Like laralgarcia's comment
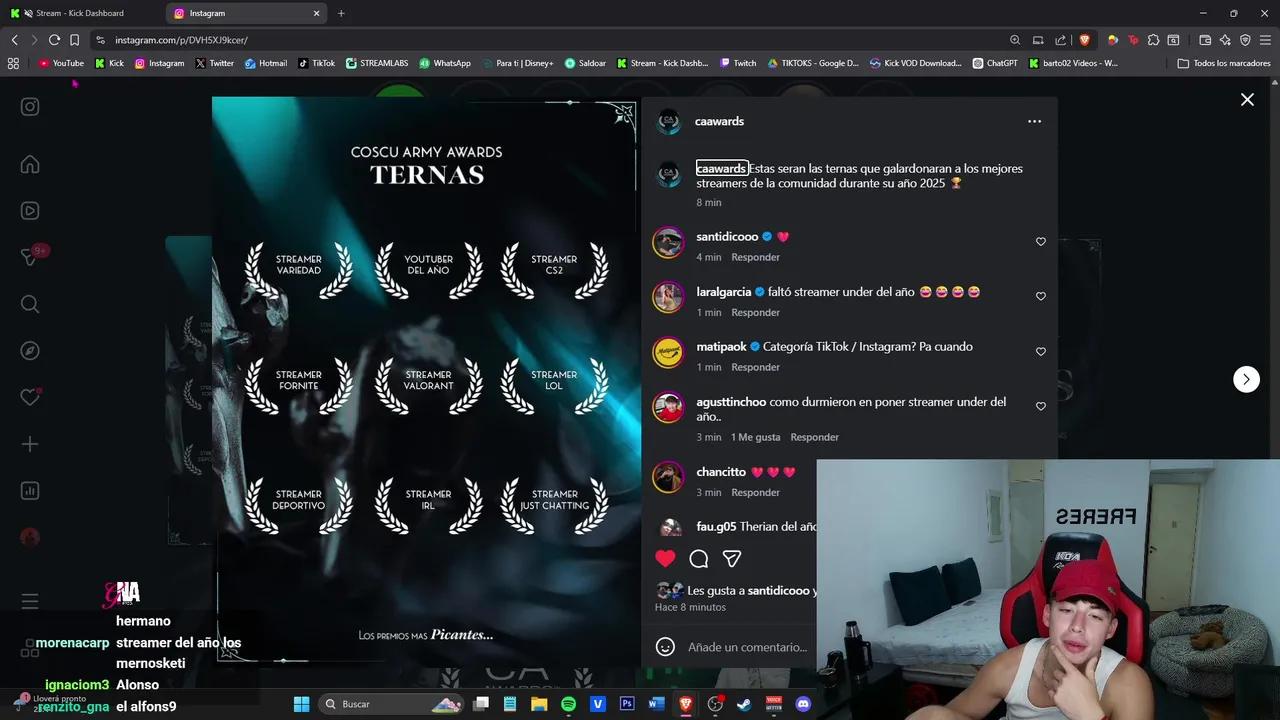The height and width of the screenshot is (720, 1280). (1041, 297)
